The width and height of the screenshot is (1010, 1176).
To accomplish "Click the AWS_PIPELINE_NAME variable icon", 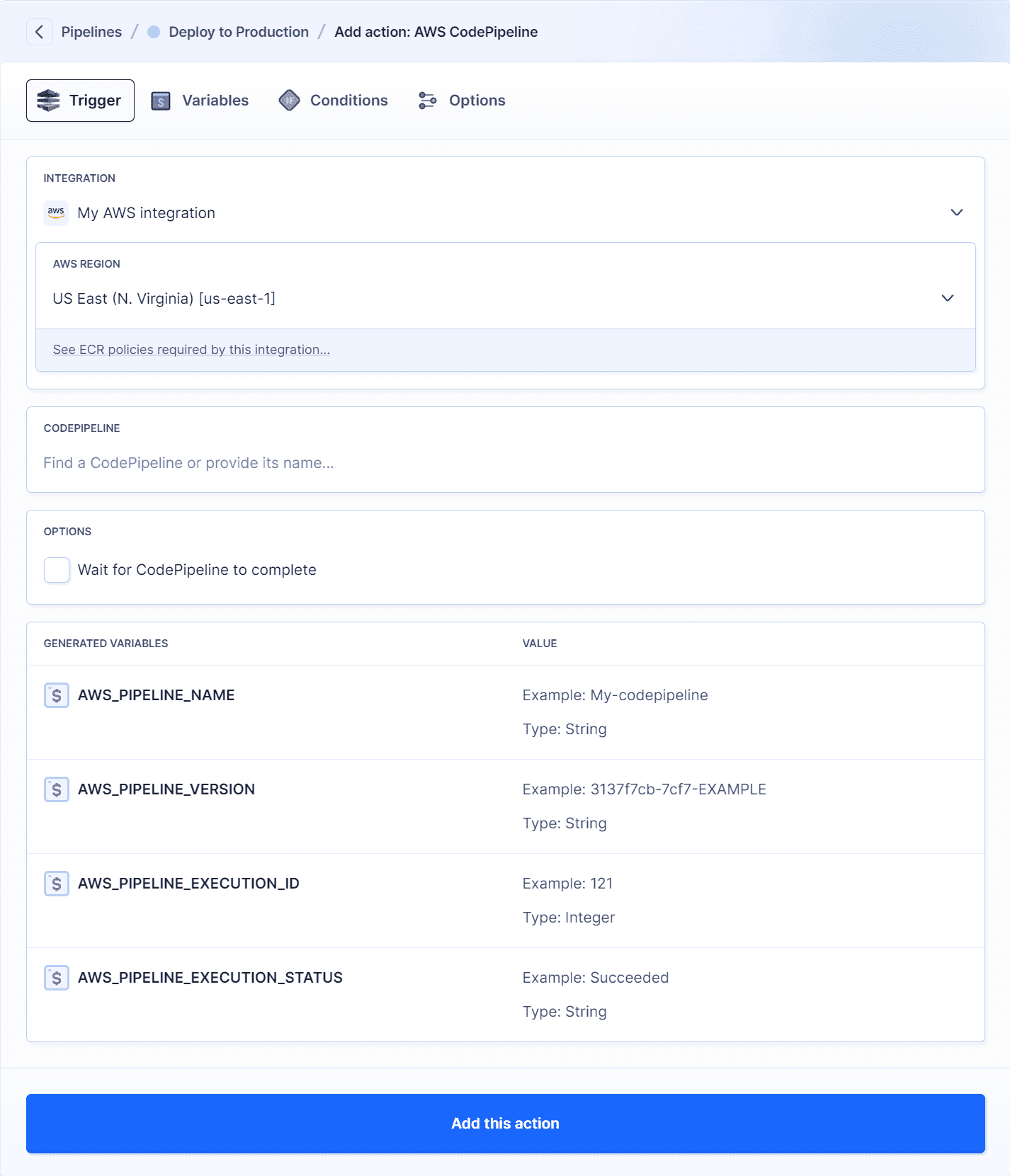I will click(x=57, y=695).
